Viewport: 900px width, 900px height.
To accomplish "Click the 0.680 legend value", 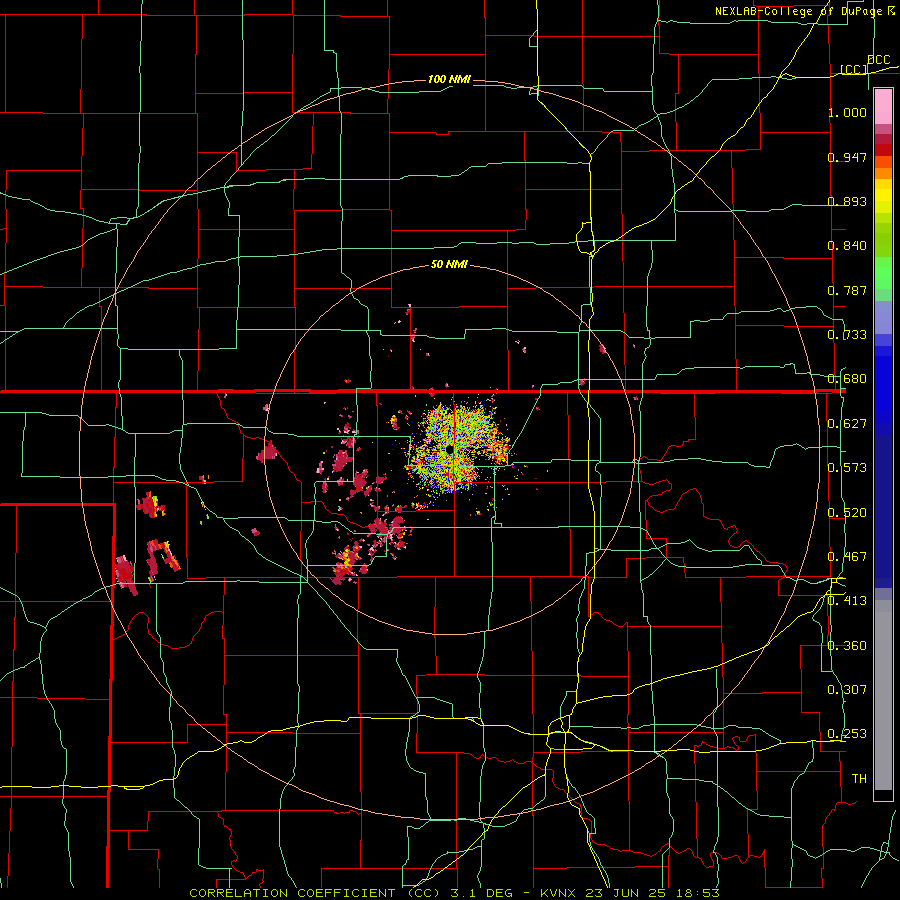I will pos(847,379).
